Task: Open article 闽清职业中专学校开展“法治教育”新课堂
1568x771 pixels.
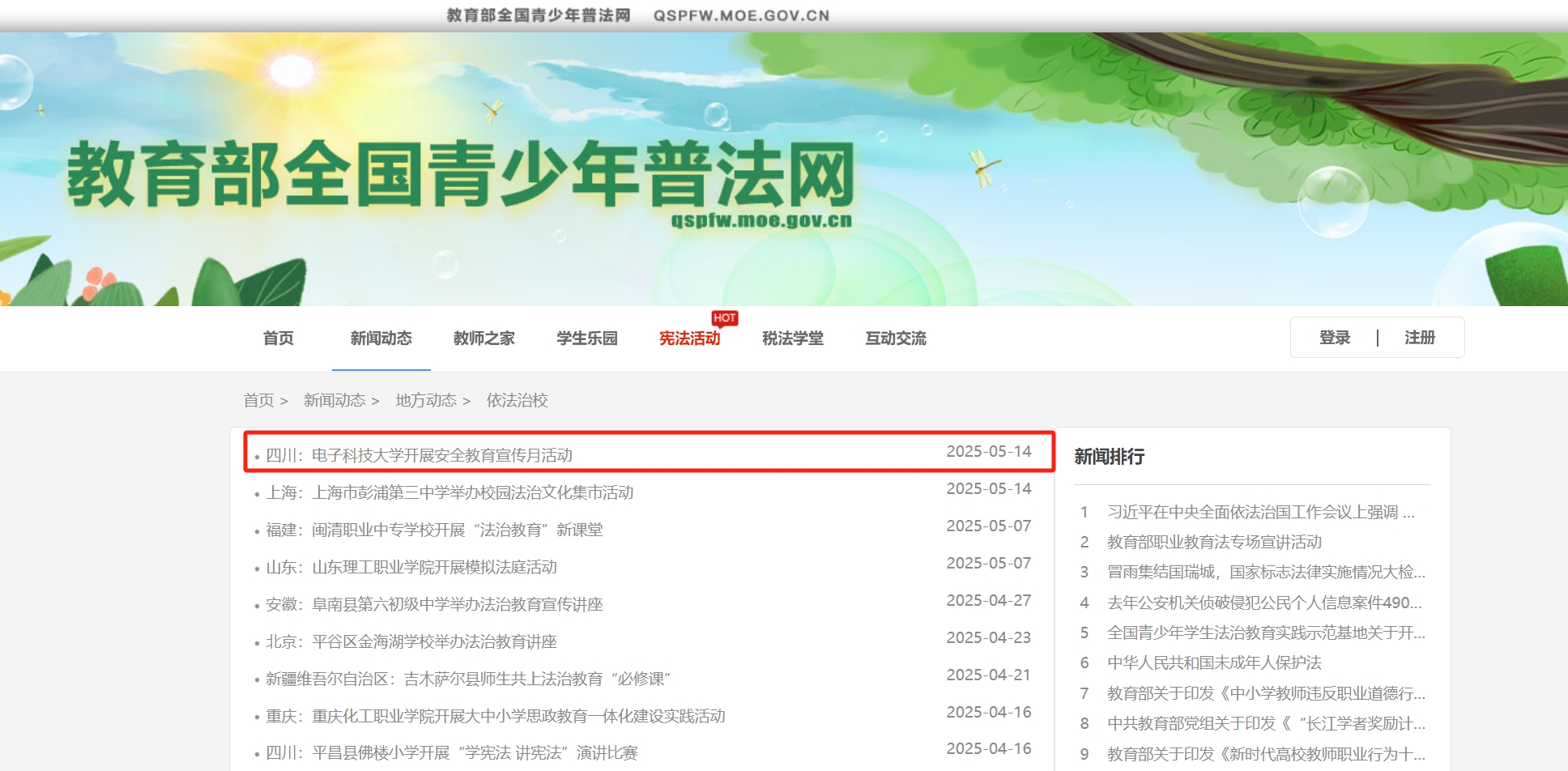Action: click(x=434, y=530)
